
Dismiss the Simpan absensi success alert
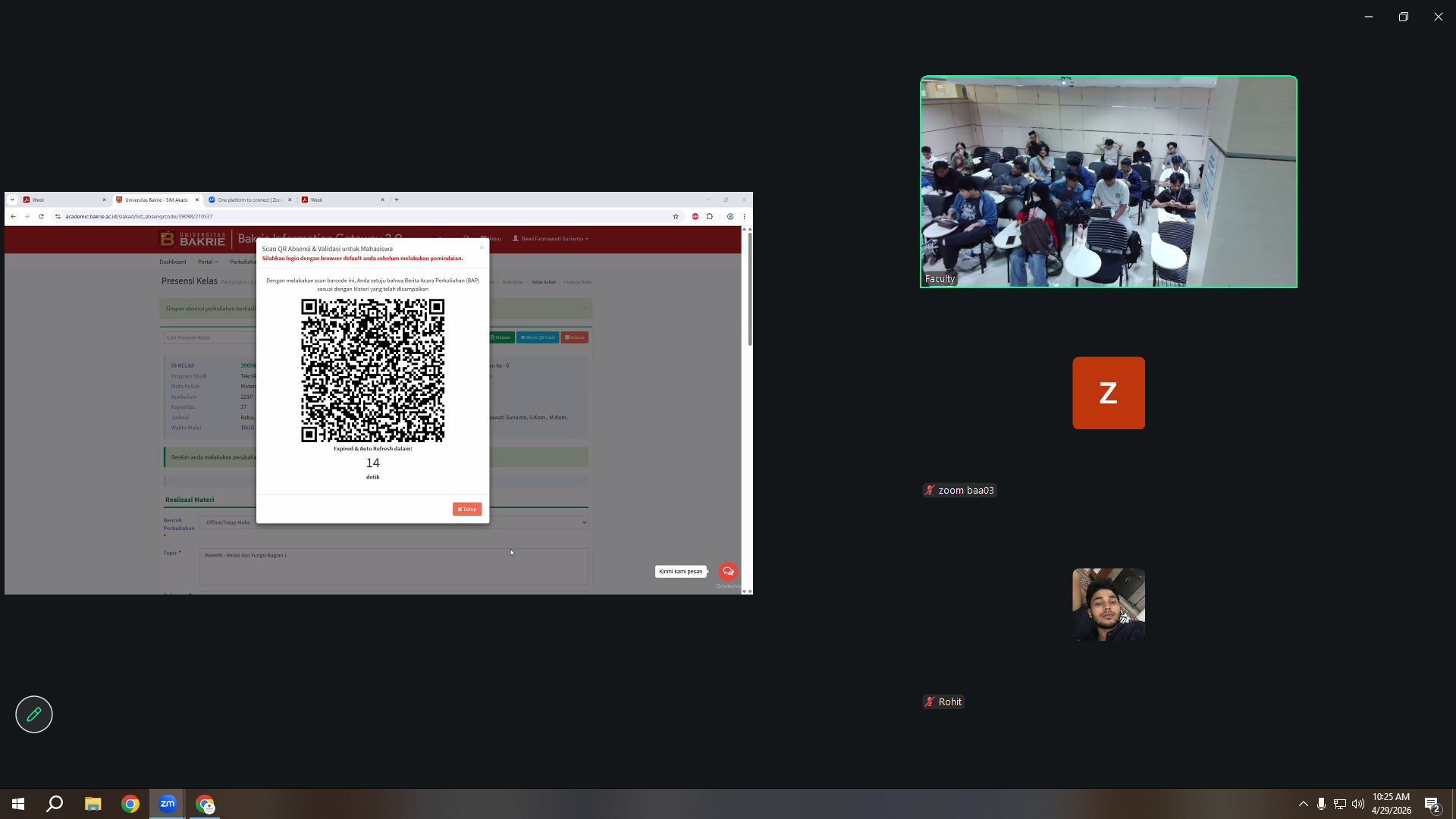pyautogui.click(x=584, y=308)
